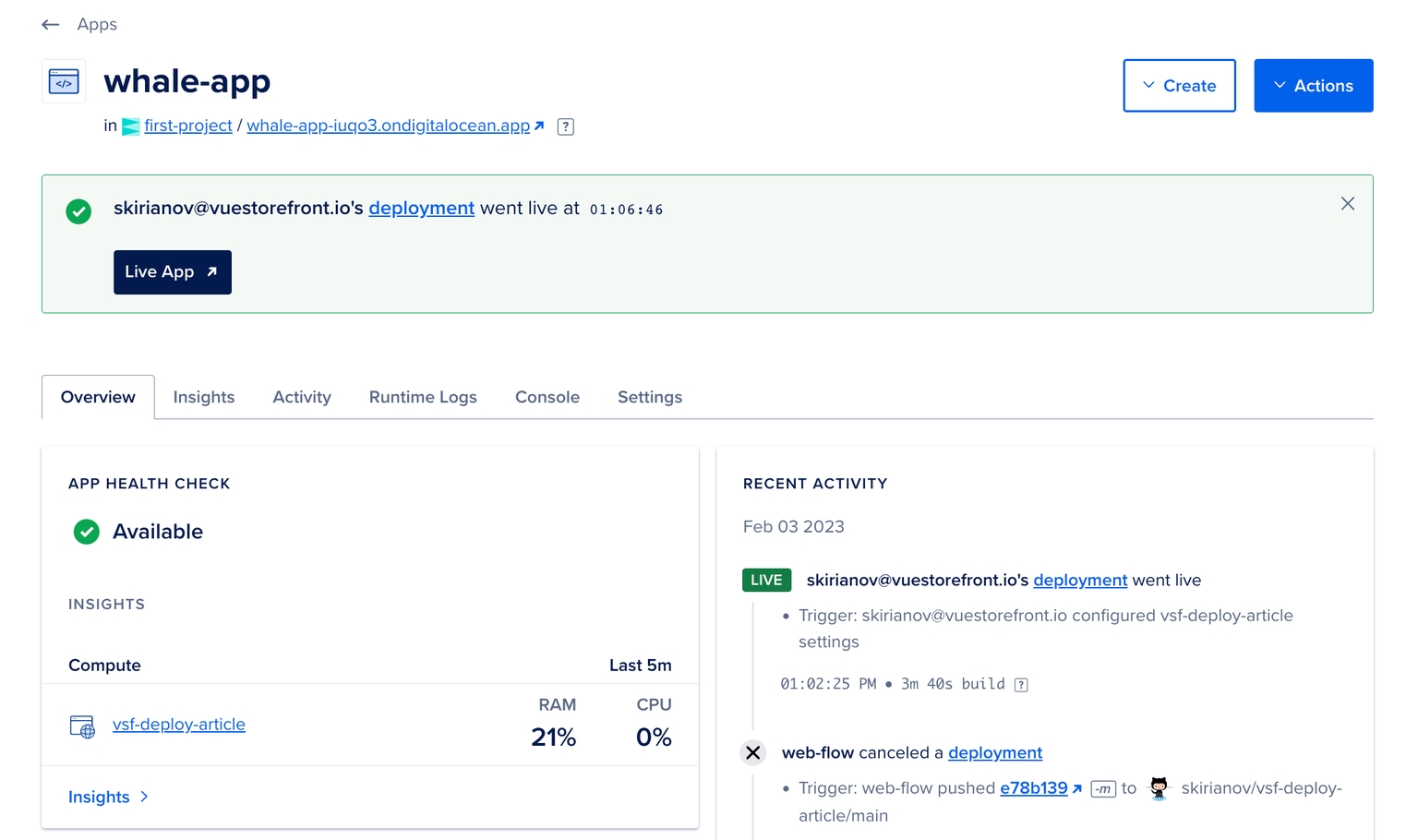1418x840 pixels.
Task: Open the whale-app-iuqo3.ondigitalocean.app URL
Action: [x=389, y=126]
